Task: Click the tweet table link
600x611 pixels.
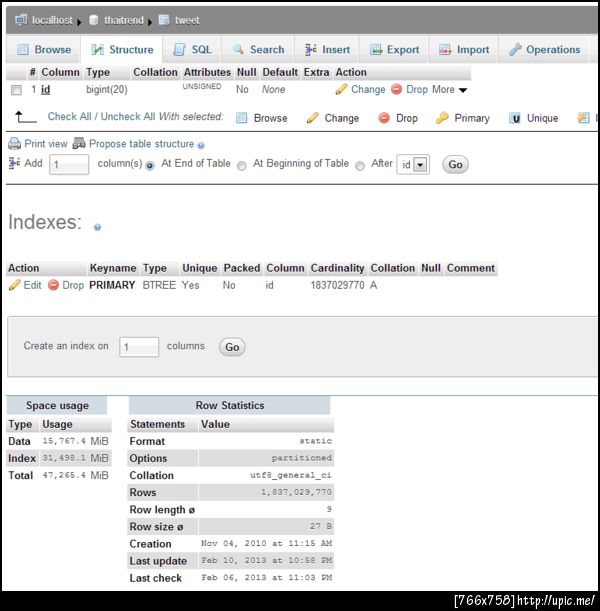Action: tap(187, 20)
